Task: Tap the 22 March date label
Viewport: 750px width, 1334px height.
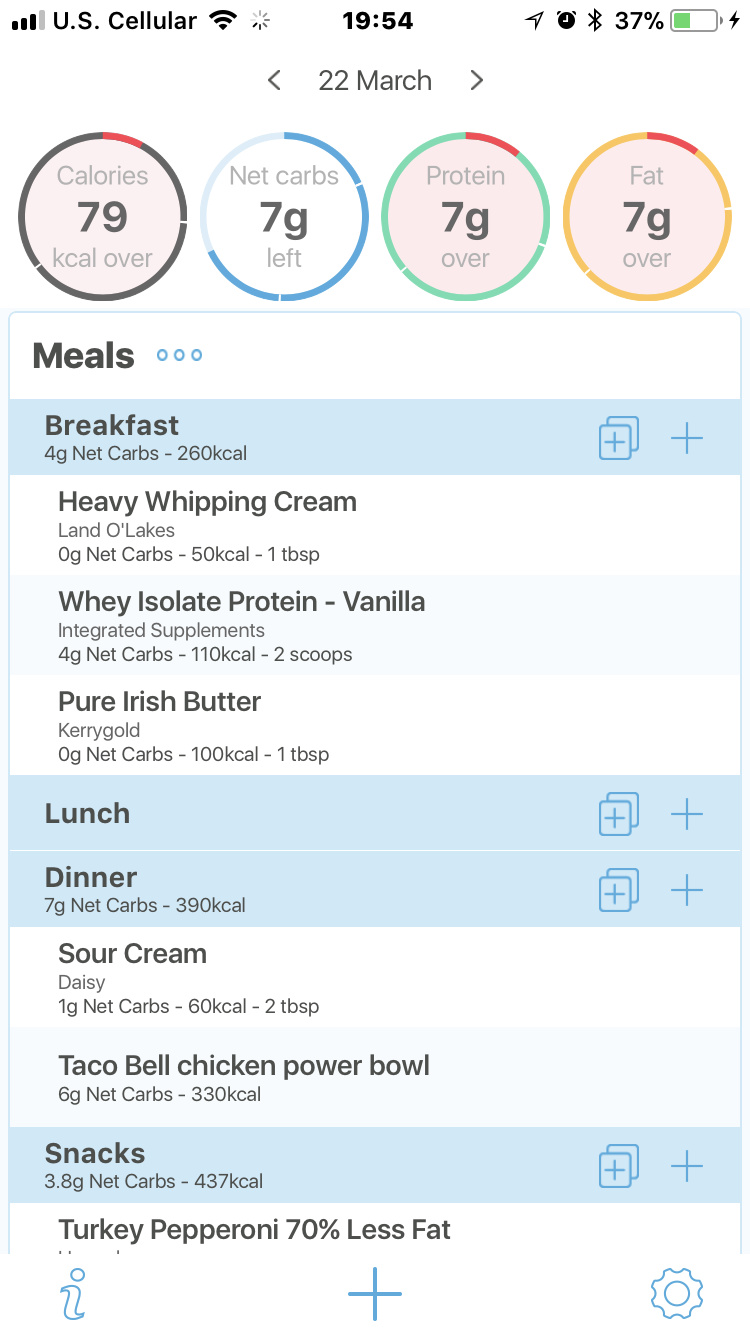Action: point(375,81)
